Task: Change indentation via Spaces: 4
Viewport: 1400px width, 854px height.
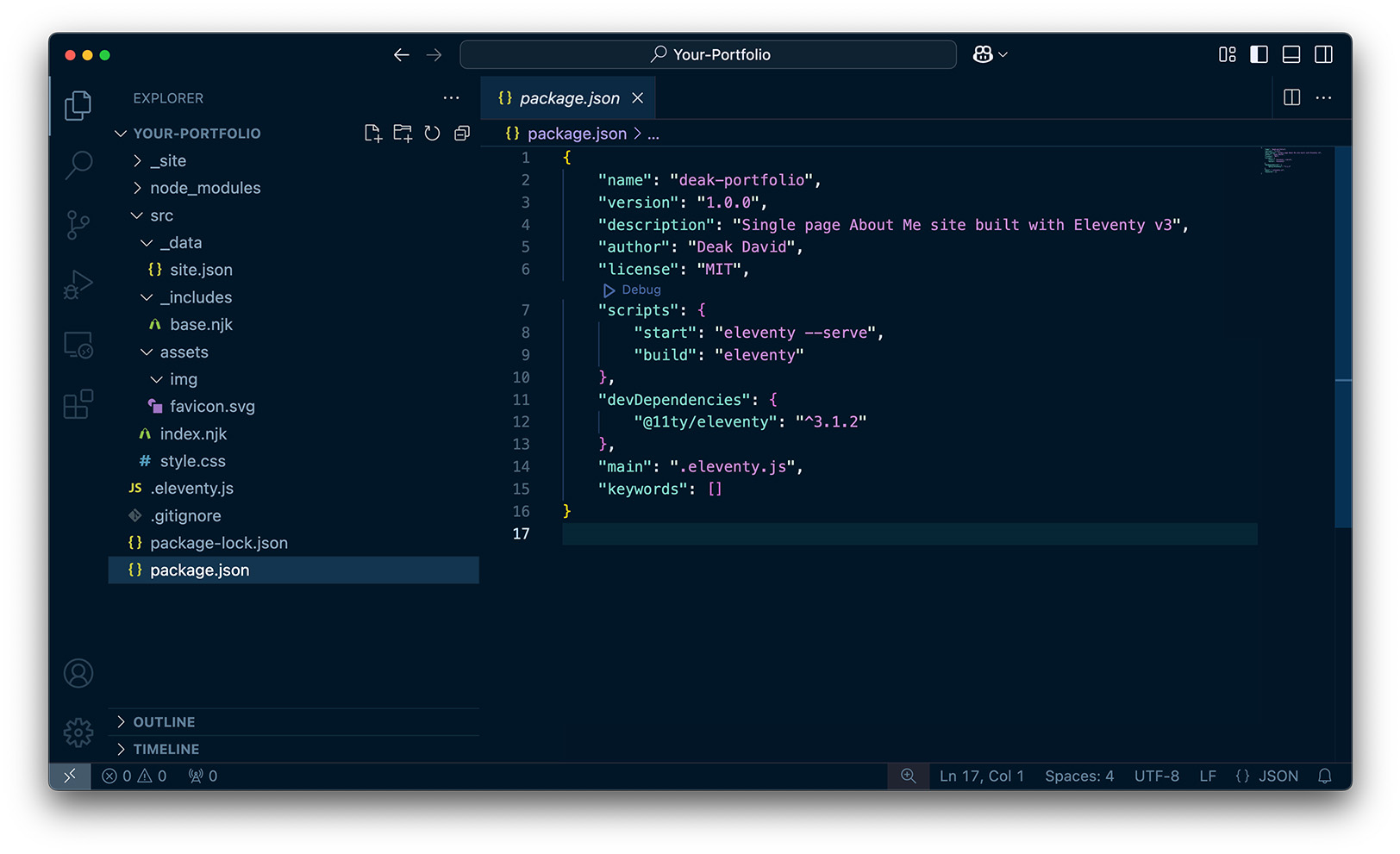Action: point(1079,776)
